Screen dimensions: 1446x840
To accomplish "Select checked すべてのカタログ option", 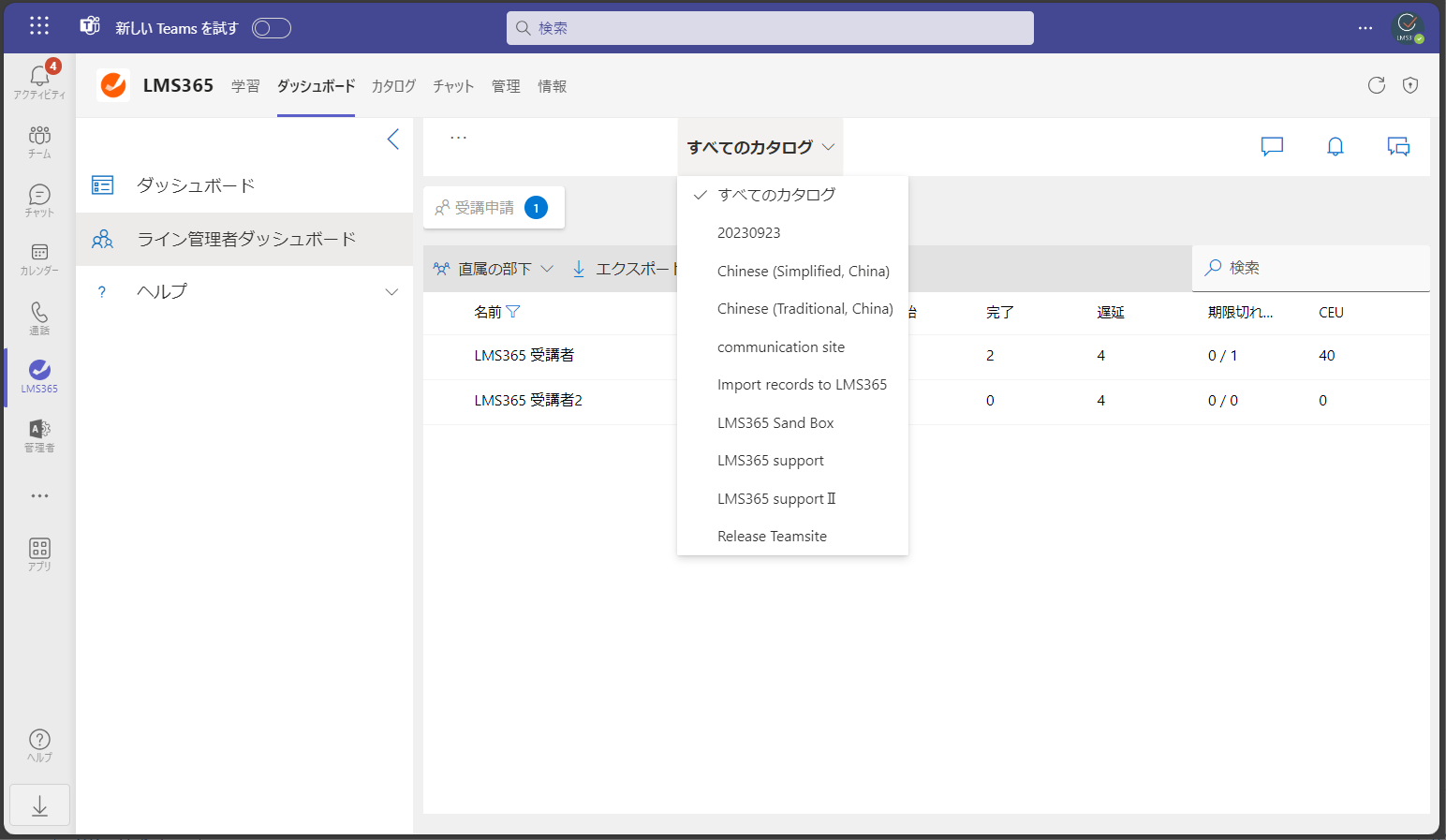I will [x=792, y=195].
